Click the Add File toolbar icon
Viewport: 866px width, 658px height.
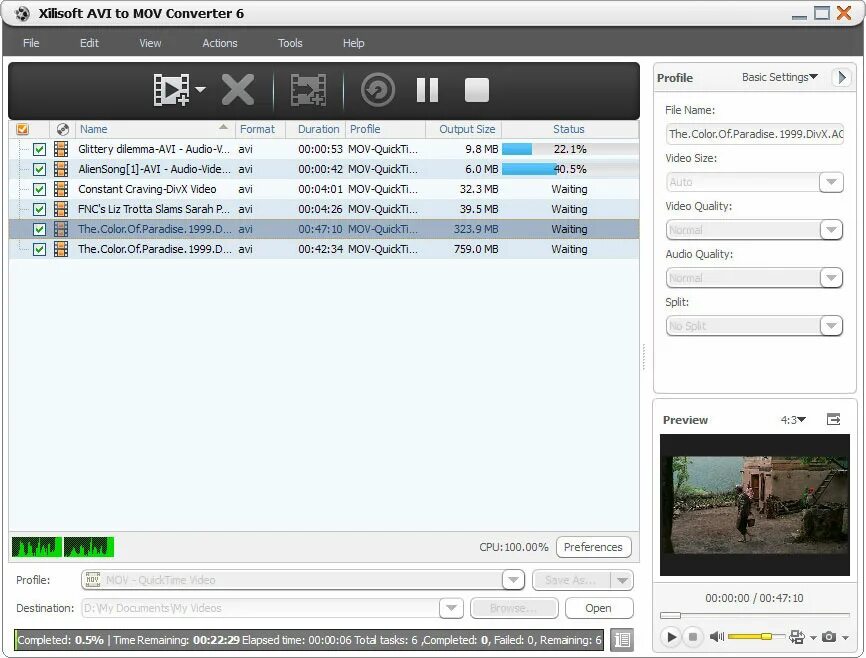171,90
